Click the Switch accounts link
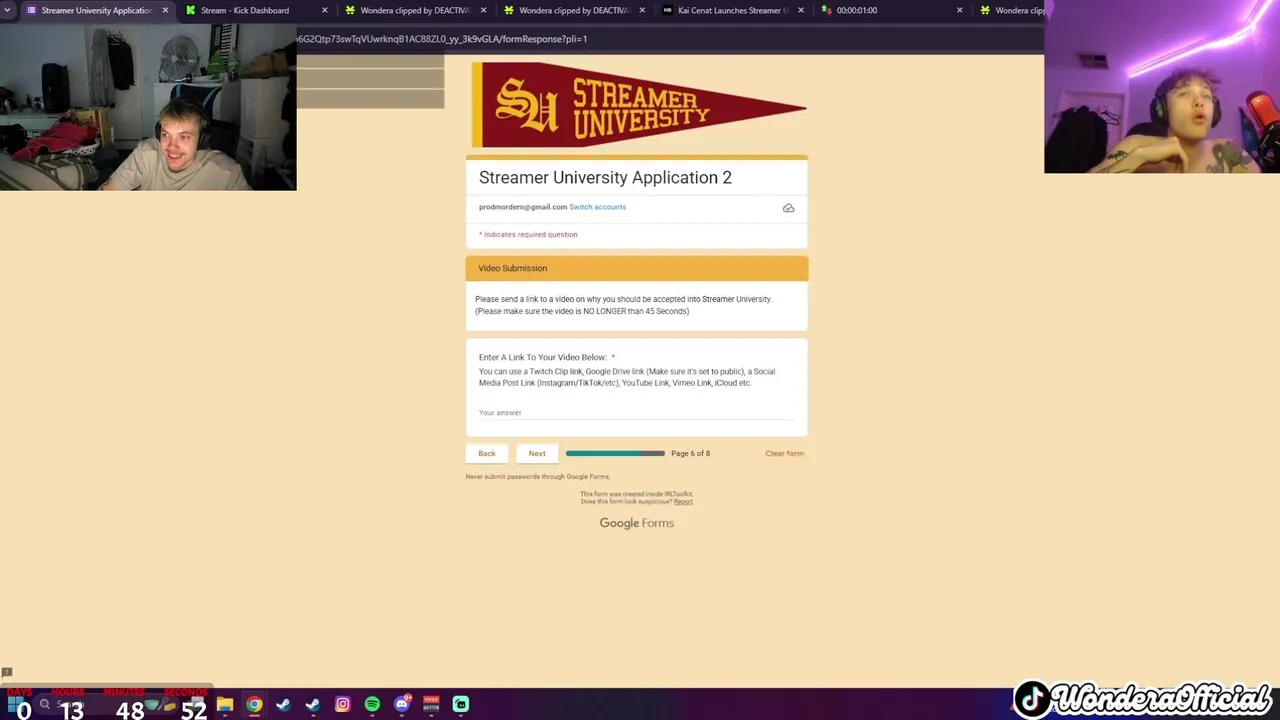This screenshot has height=720, width=1280. pyautogui.click(x=597, y=207)
